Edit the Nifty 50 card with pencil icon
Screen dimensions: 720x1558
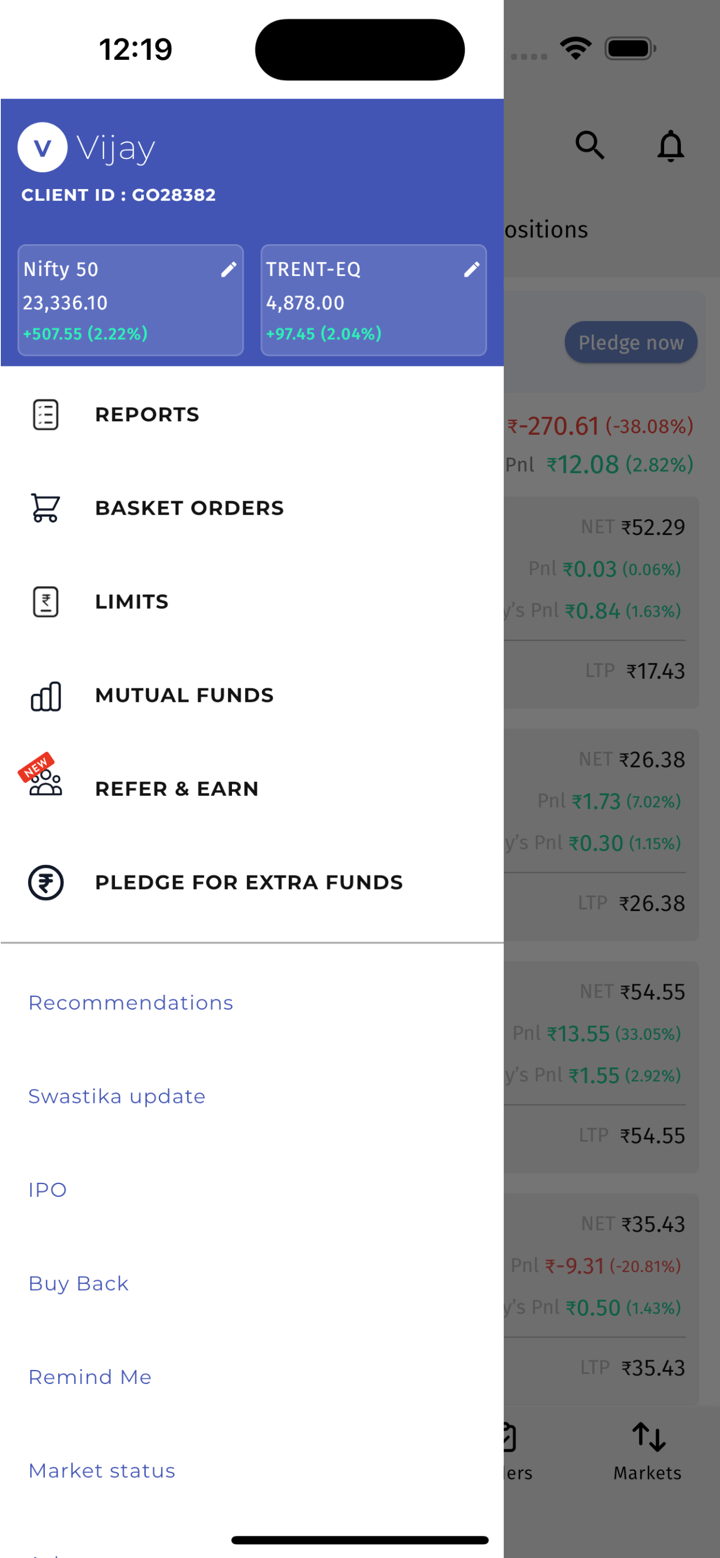click(x=228, y=269)
